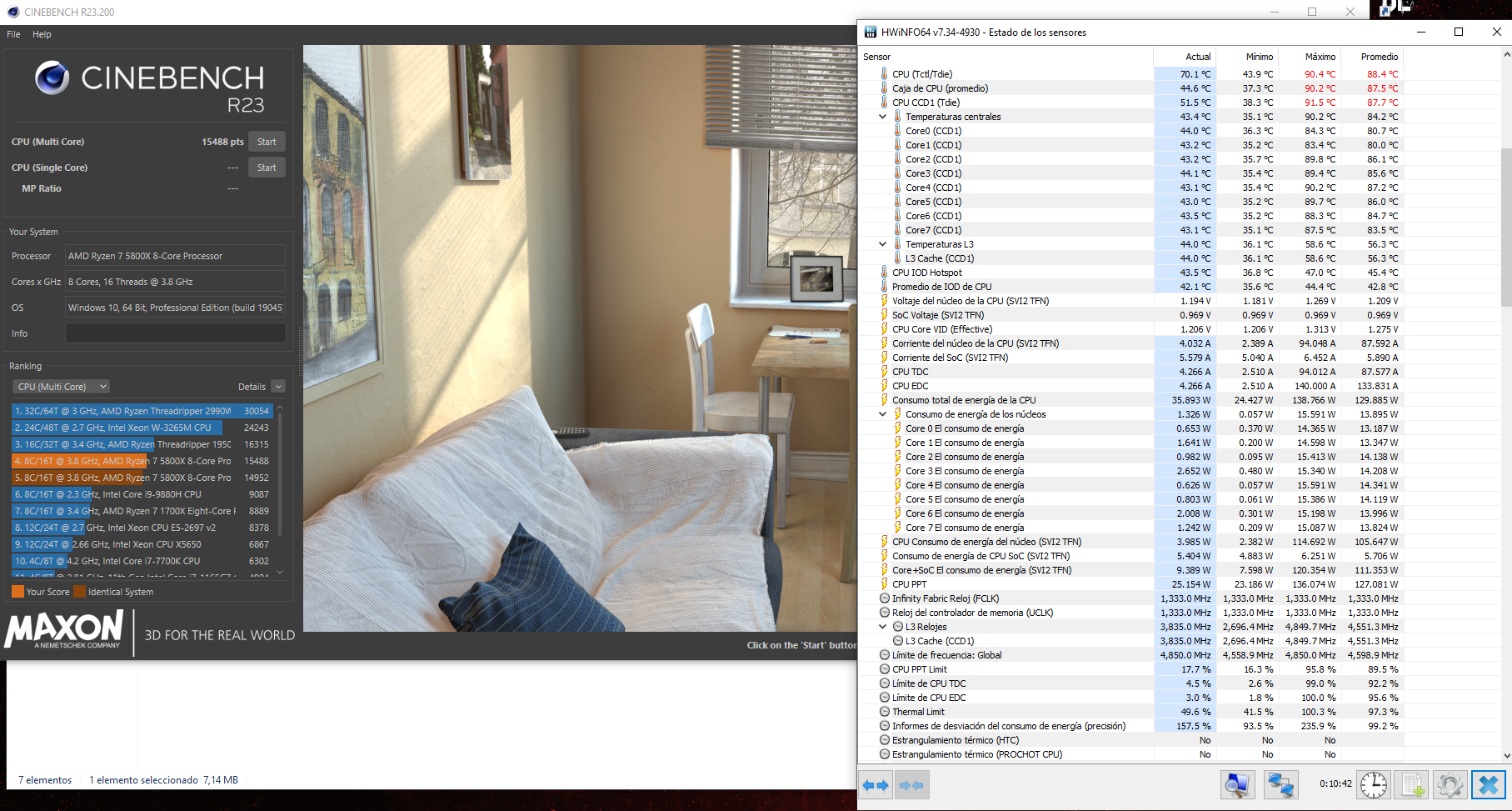Select ranking row Ryzen Threadripper 2990W

click(x=142, y=411)
